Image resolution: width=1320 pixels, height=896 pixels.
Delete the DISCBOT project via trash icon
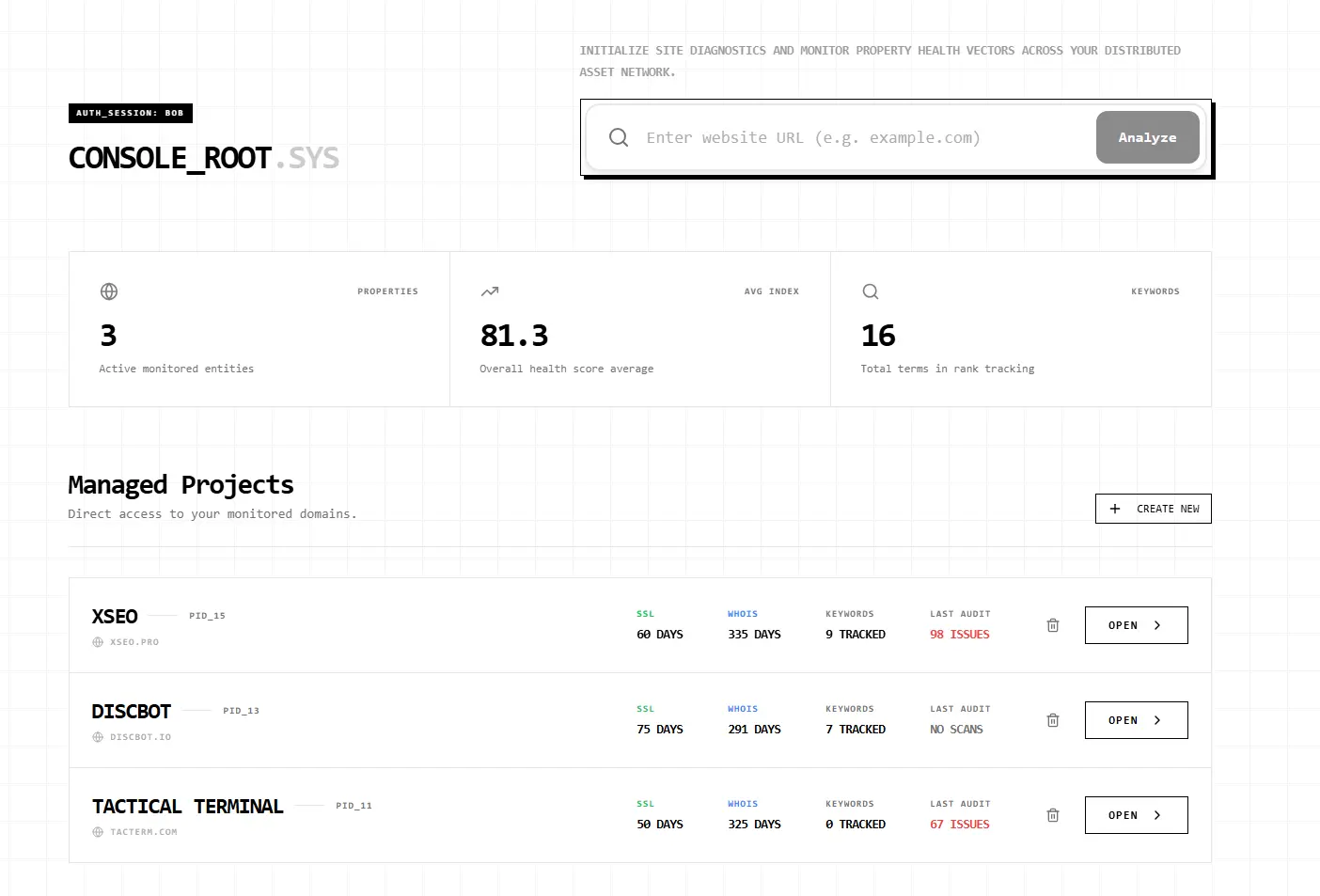[x=1053, y=720]
